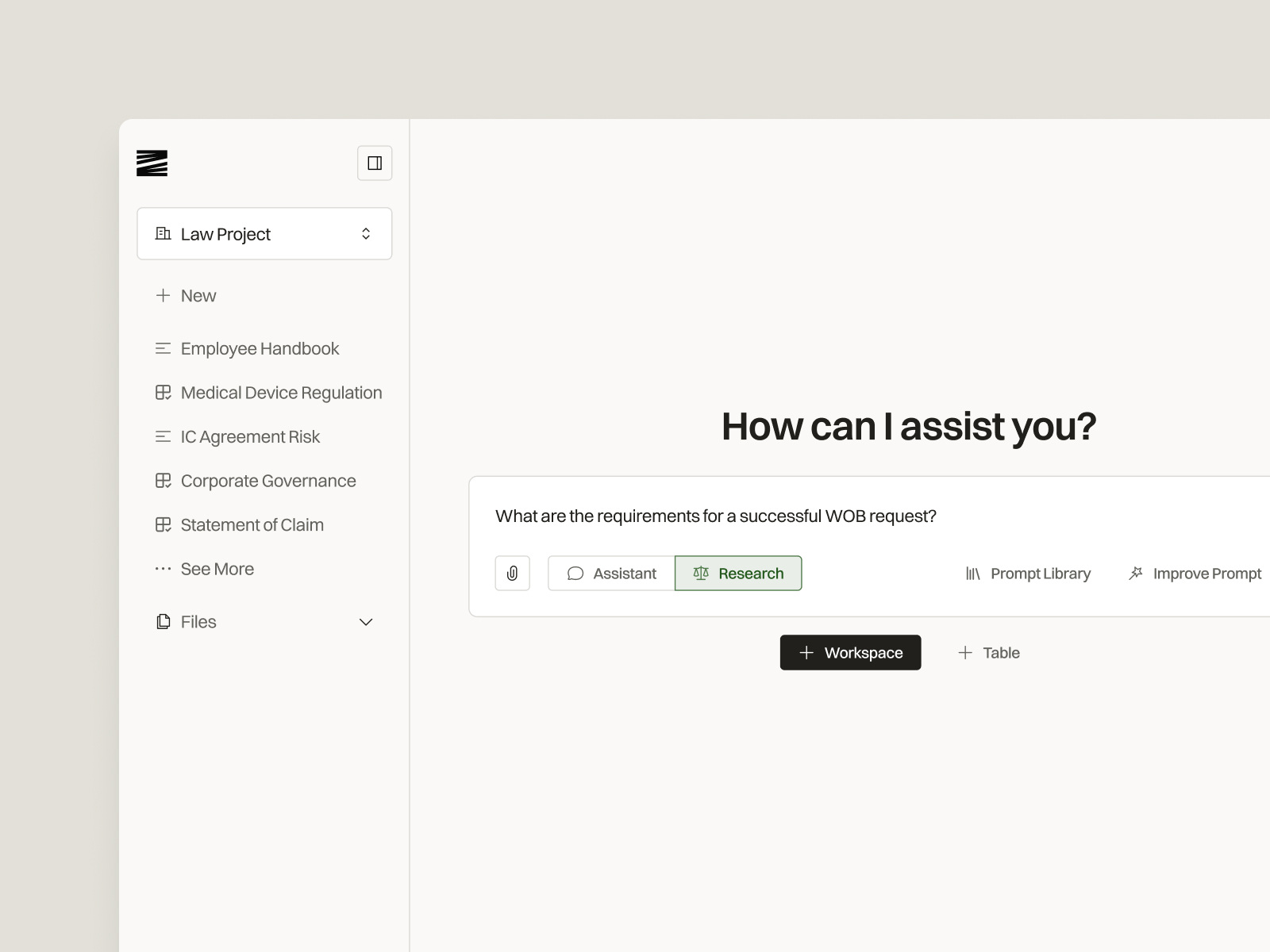1270x952 pixels.
Task: Open Corporate Governance item
Action: tap(256, 481)
